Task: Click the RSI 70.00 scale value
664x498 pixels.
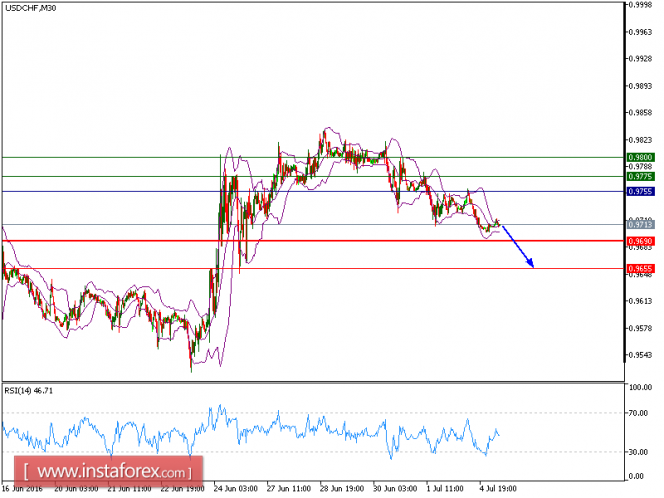Action: pos(639,413)
